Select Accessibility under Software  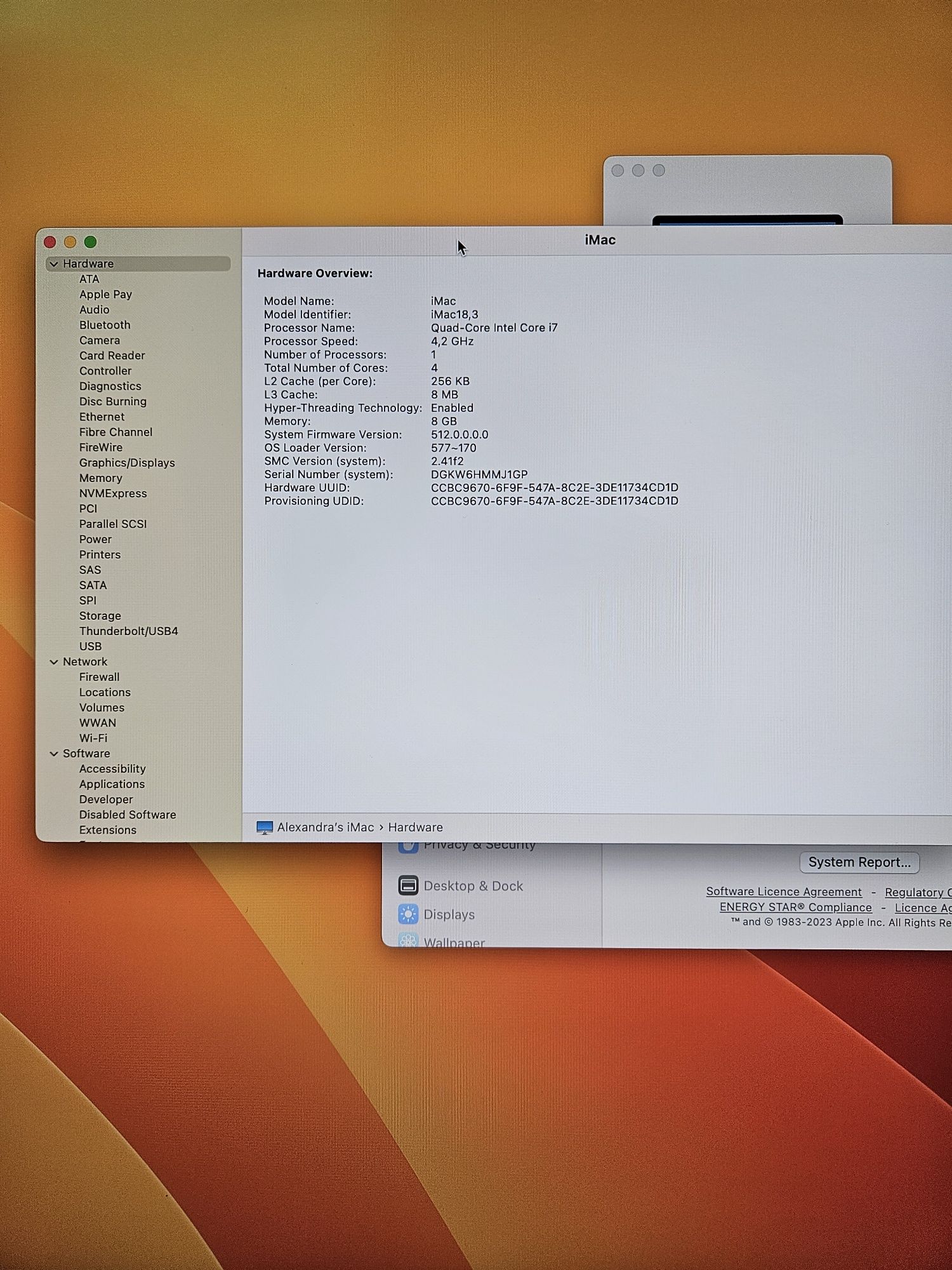[x=112, y=769]
